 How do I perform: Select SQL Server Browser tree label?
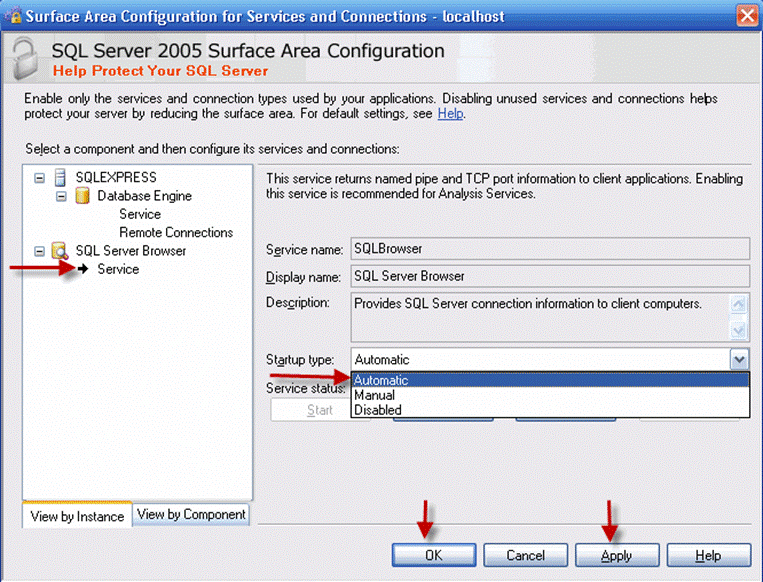tap(131, 251)
